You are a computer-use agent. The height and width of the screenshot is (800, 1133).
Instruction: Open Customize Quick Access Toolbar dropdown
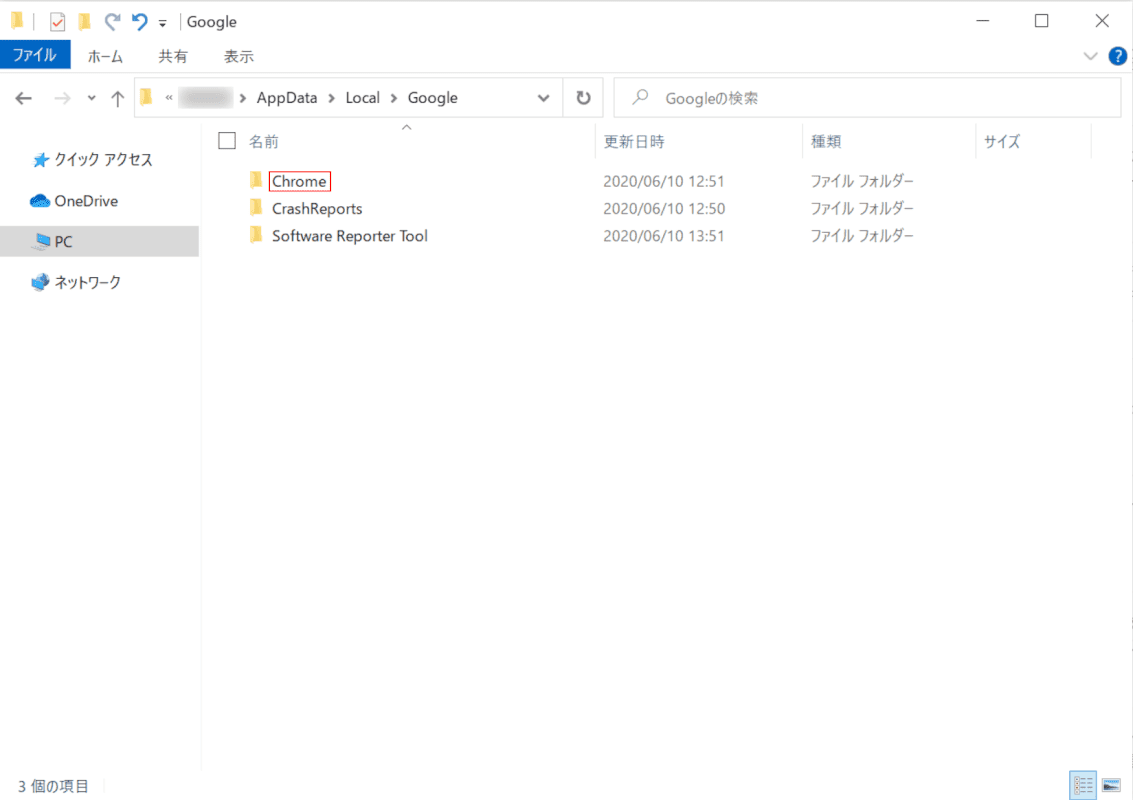[x=163, y=23]
